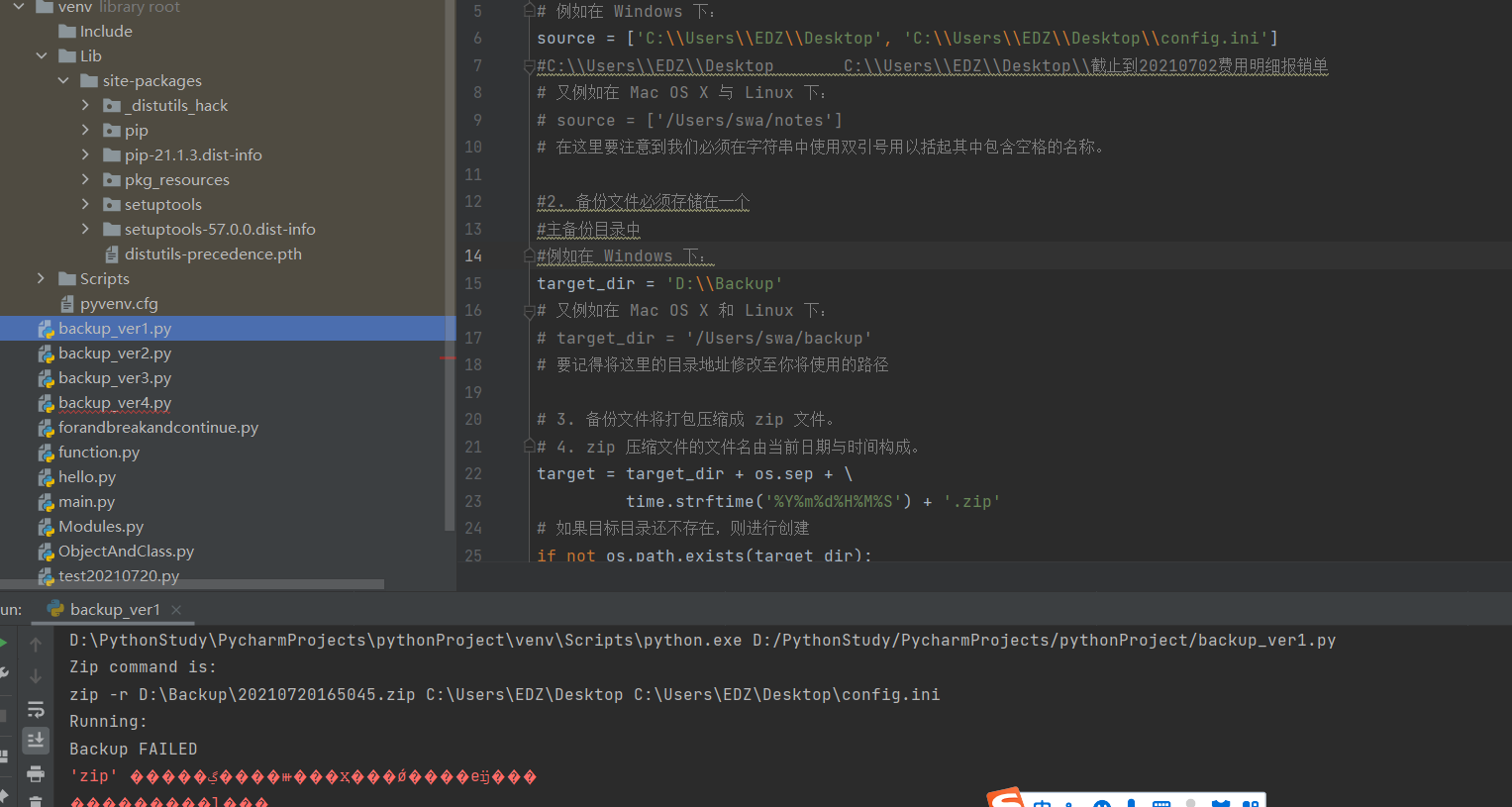Click project tree horizontal scrollbar
This screenshot has height=807, width=1512.
coord(192,584)
